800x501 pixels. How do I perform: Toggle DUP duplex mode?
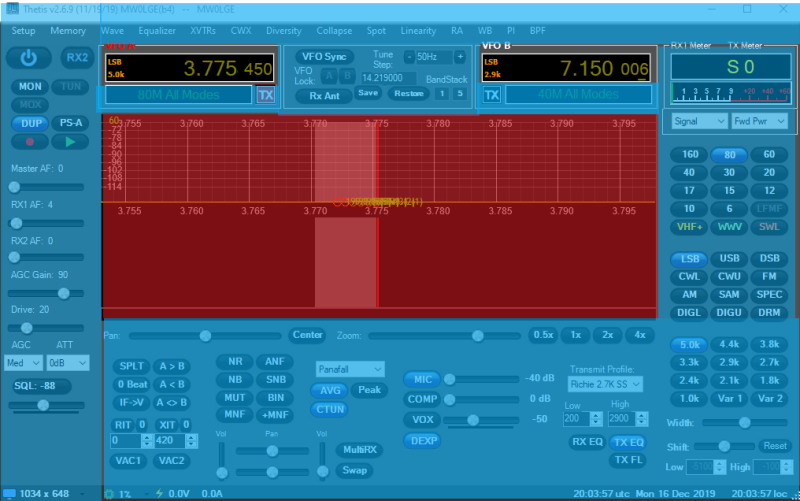[x=31, y=123]
